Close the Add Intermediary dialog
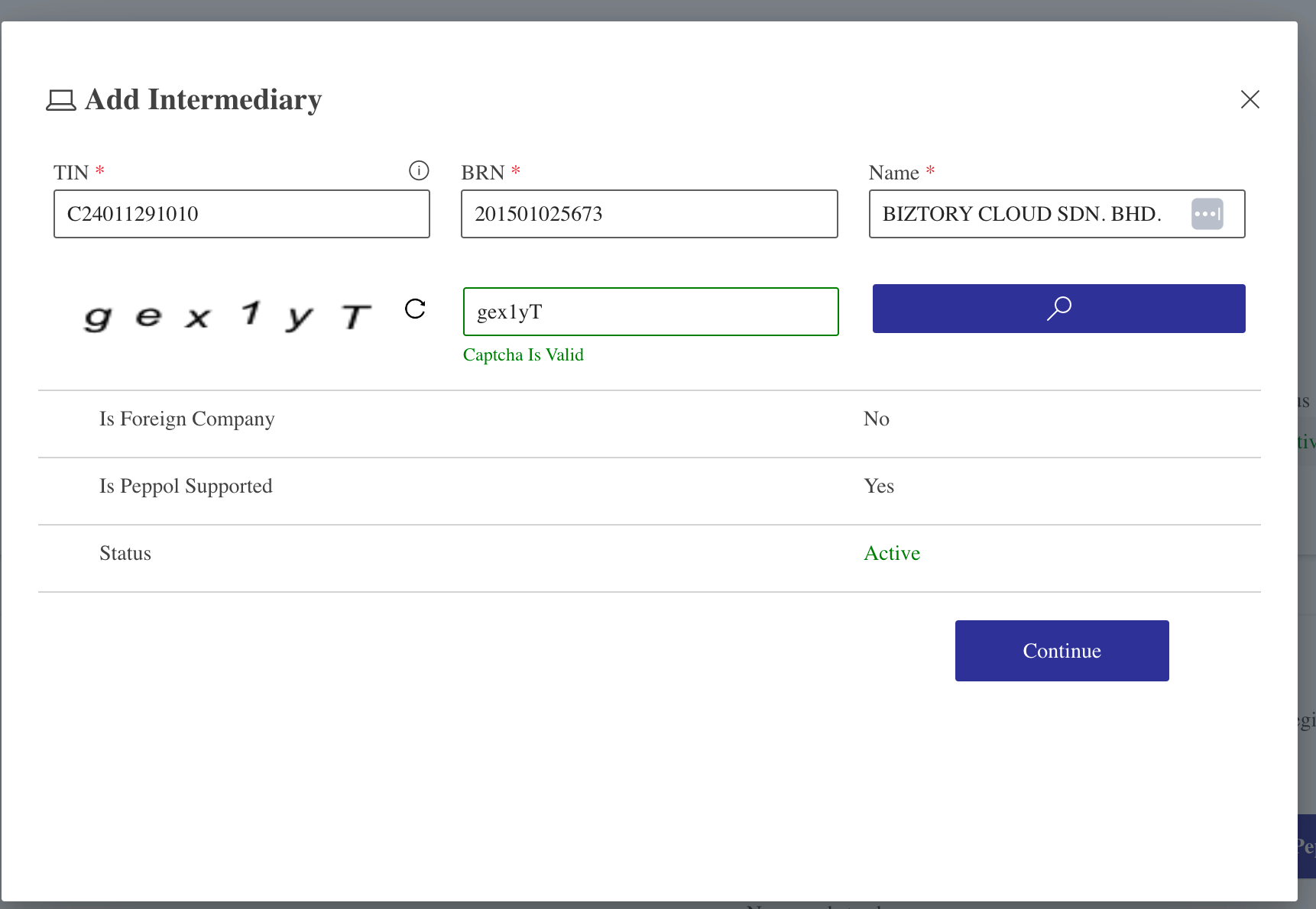This screenshot has height=909, width=1316. [x=1250, y=99]
